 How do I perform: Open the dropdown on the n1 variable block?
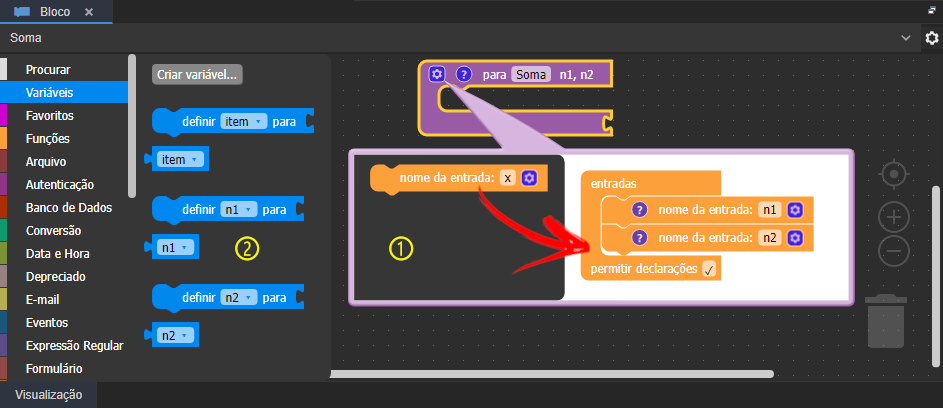(175, 247)
